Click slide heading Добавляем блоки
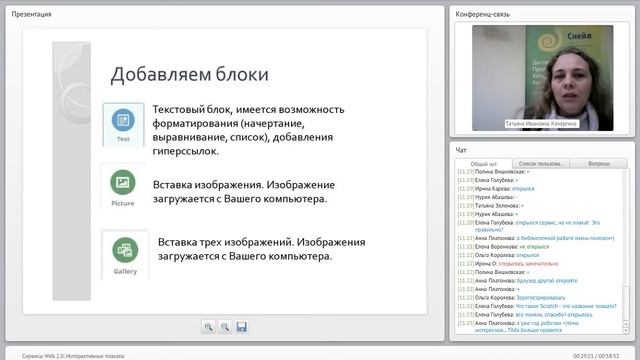640x360 pixels. point(190,74)
